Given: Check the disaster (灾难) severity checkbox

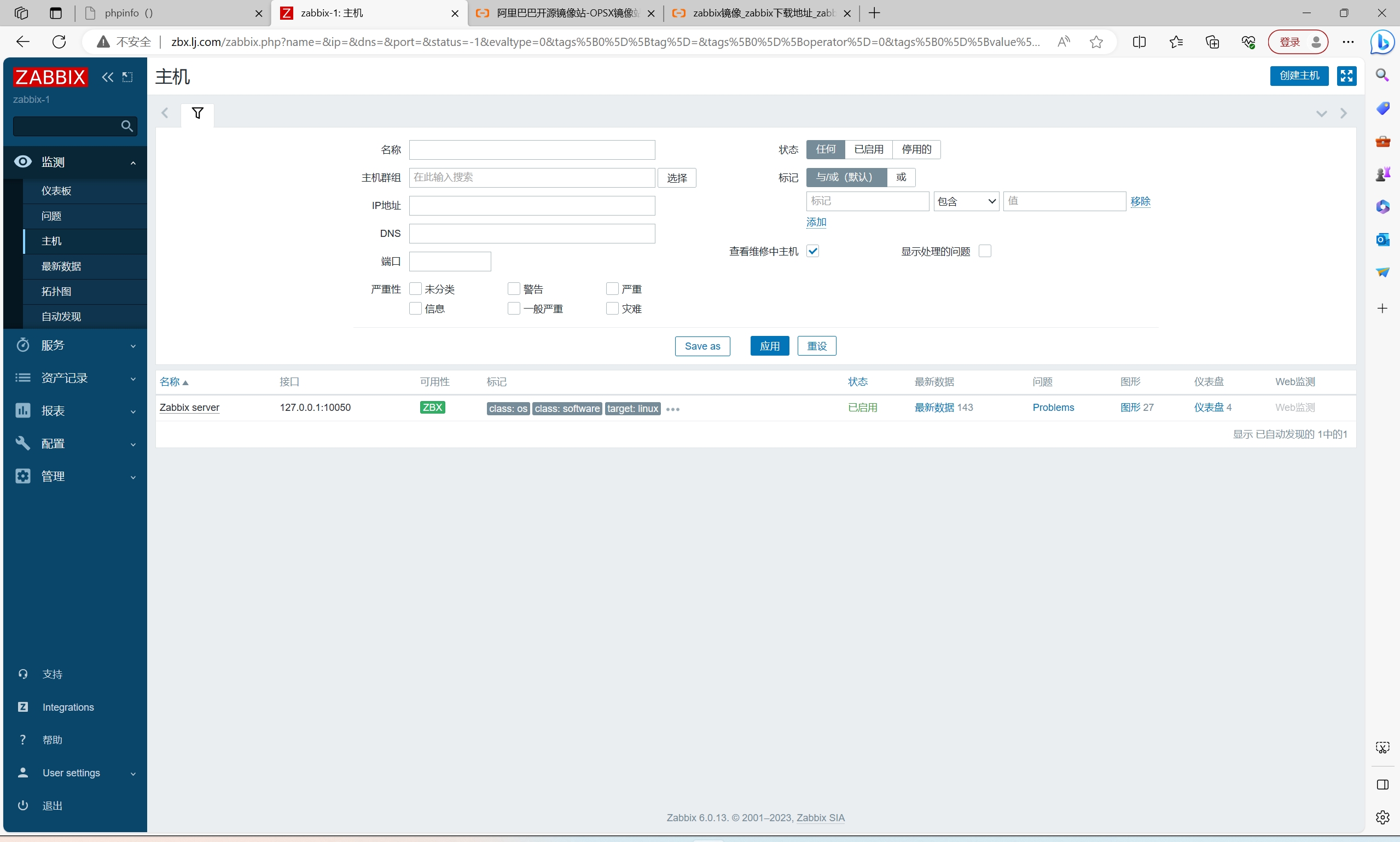Looking at the screenshot, I should tap(612, 309).
